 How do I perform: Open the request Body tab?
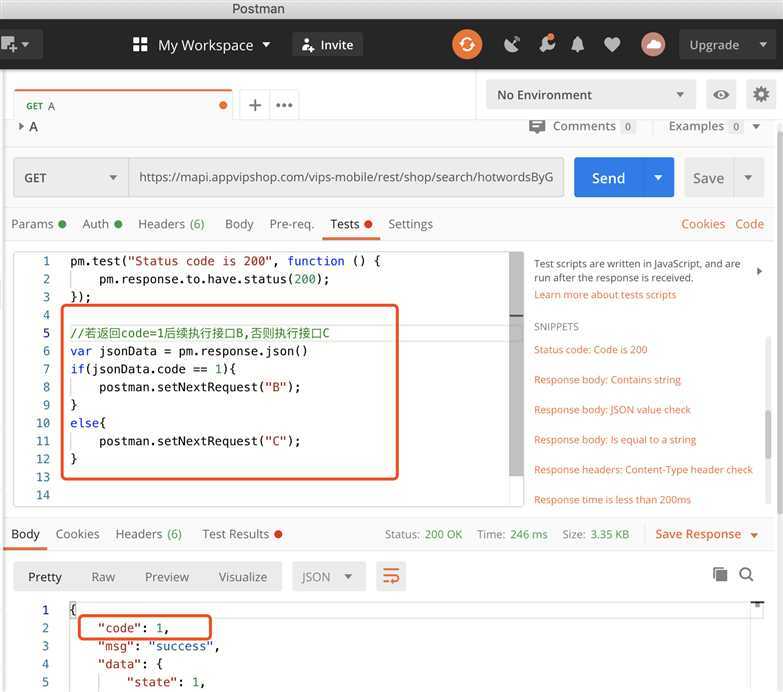[x=239, y=224]
